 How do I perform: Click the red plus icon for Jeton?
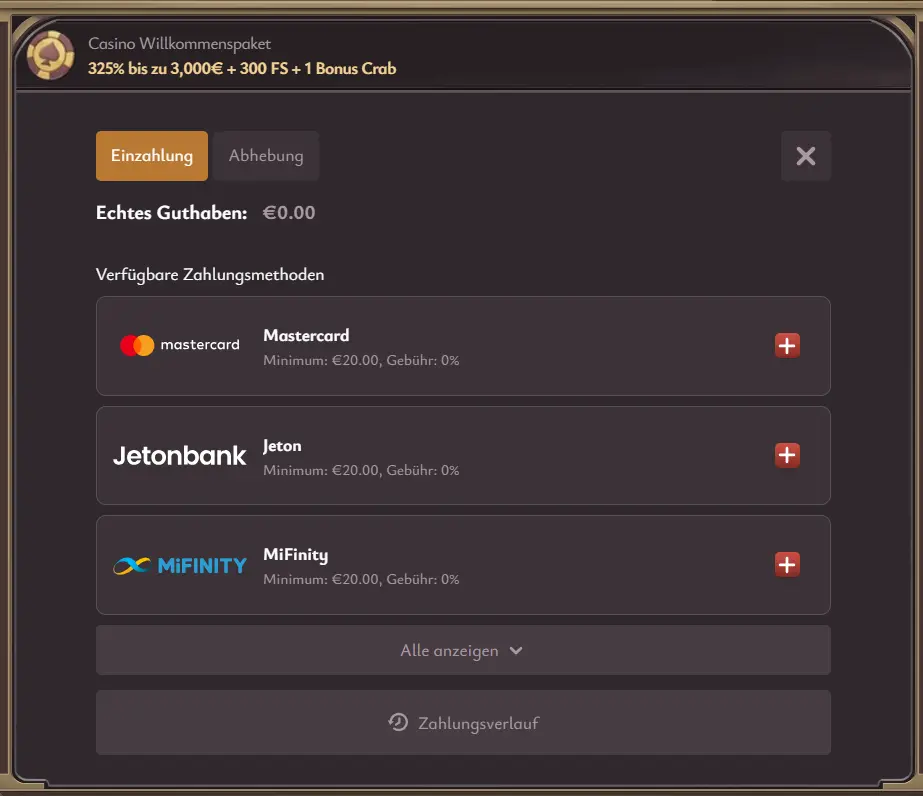pos(787,455)
